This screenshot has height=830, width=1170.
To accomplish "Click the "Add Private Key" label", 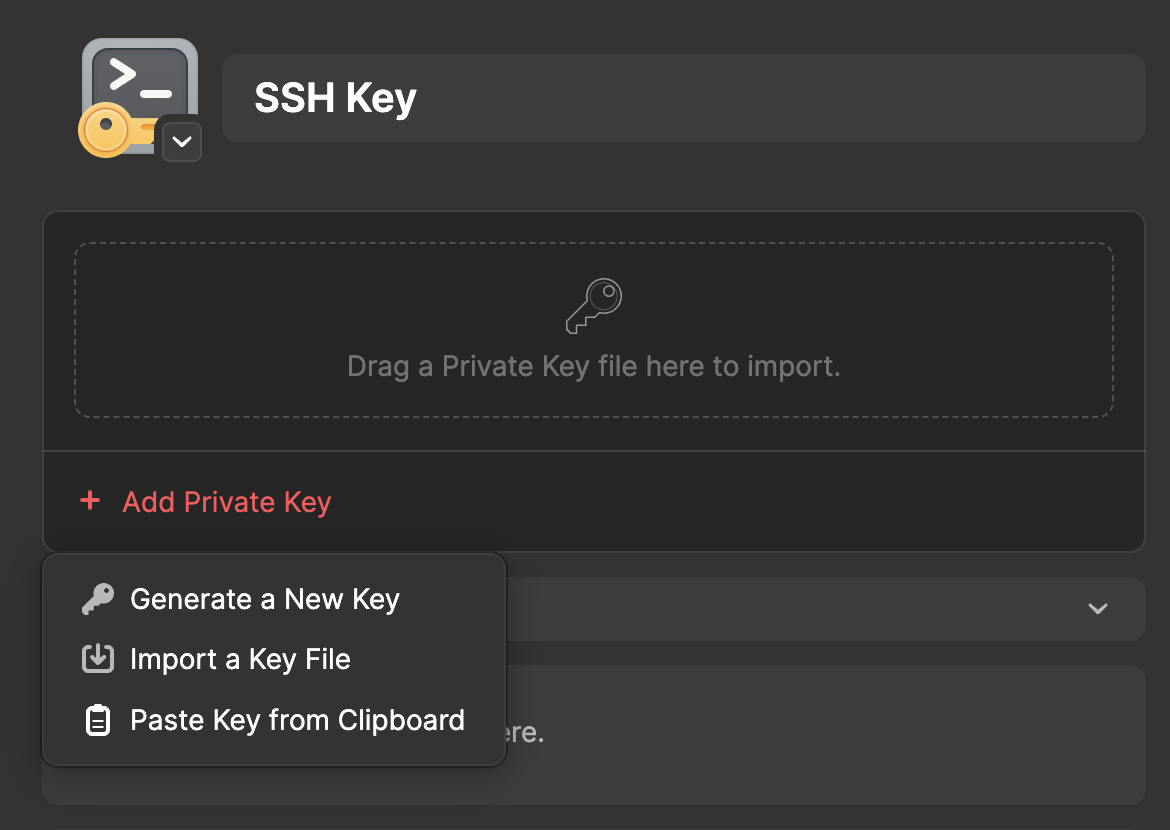I will tap(226, 502).
